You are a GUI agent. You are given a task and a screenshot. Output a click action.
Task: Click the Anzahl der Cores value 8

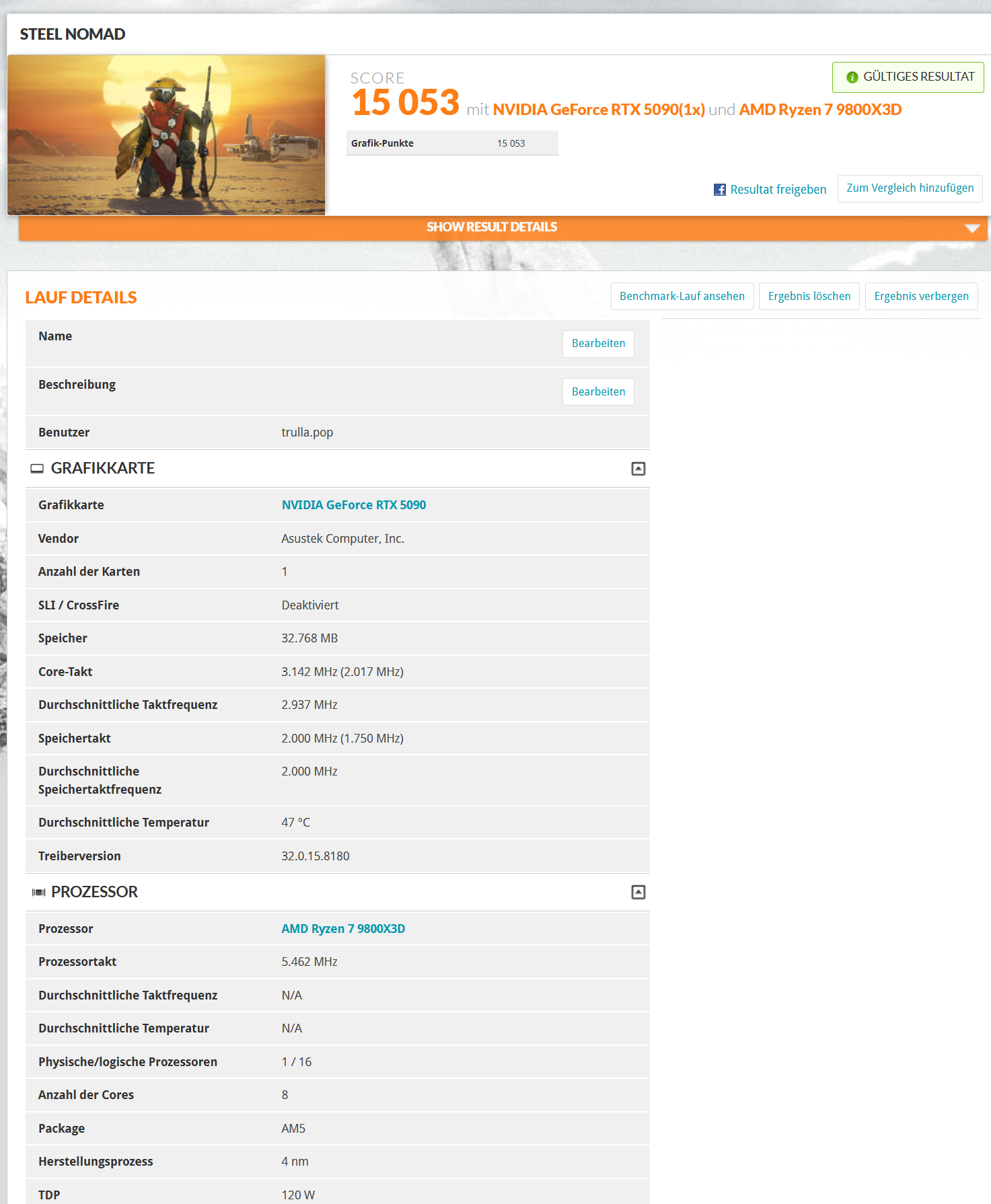tap(285, 1095)
